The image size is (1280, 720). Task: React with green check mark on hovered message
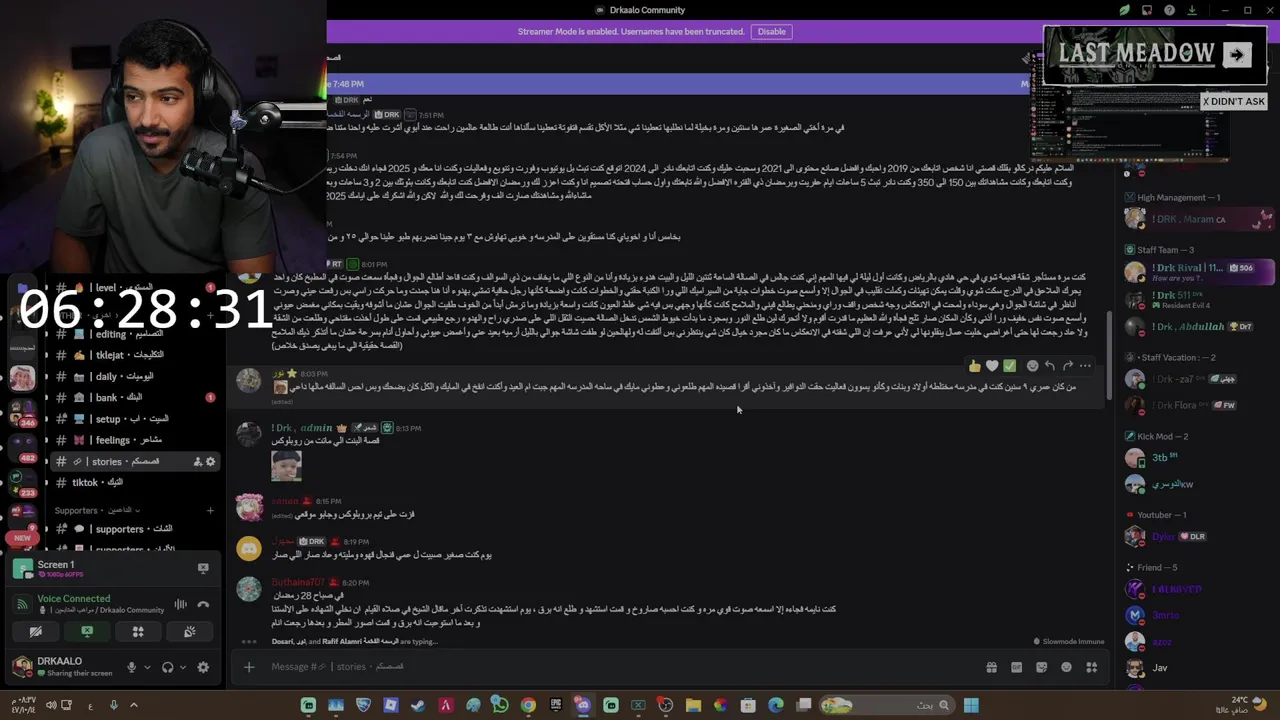click(x=1010, y=366)
